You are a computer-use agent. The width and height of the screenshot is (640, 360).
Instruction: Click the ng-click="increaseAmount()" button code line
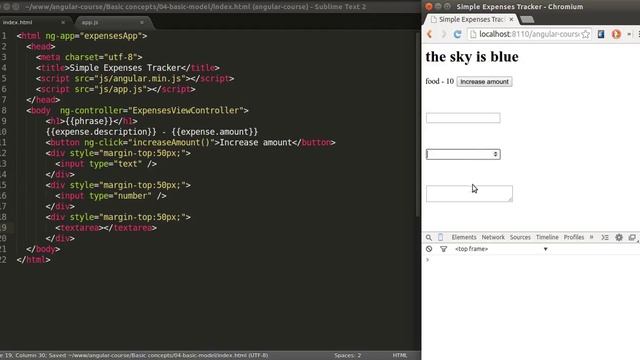tap(191, 142)
